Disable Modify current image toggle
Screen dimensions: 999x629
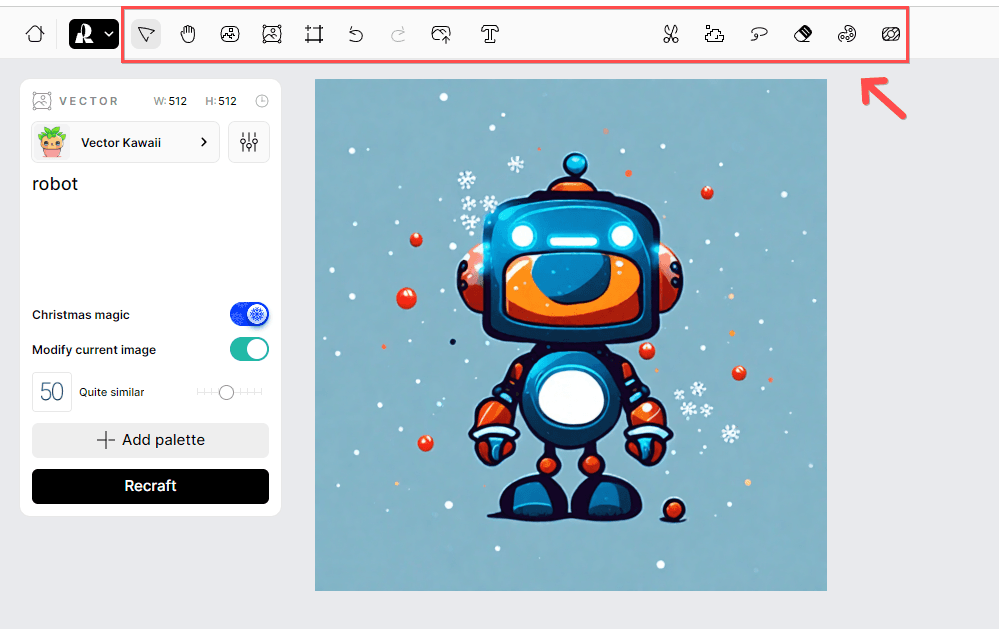[248, 349]
